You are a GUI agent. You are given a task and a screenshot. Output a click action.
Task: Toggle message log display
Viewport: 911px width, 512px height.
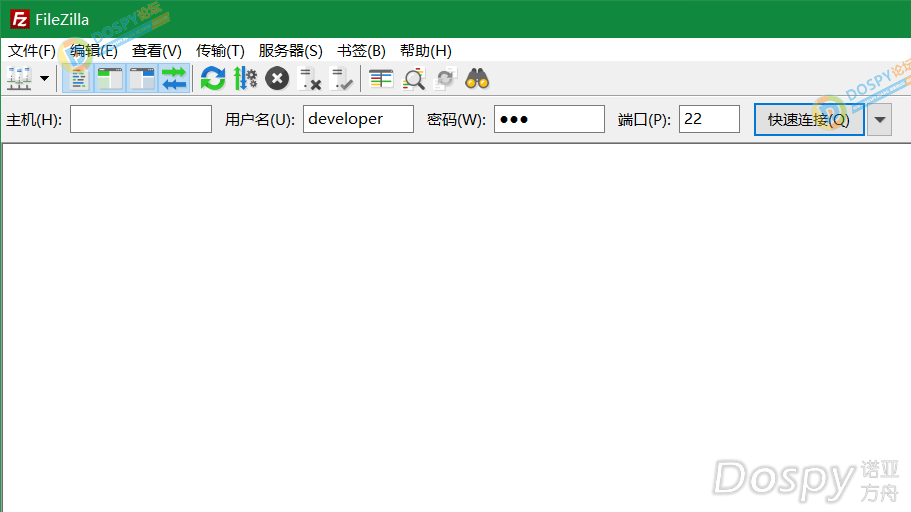coord(78,78)
